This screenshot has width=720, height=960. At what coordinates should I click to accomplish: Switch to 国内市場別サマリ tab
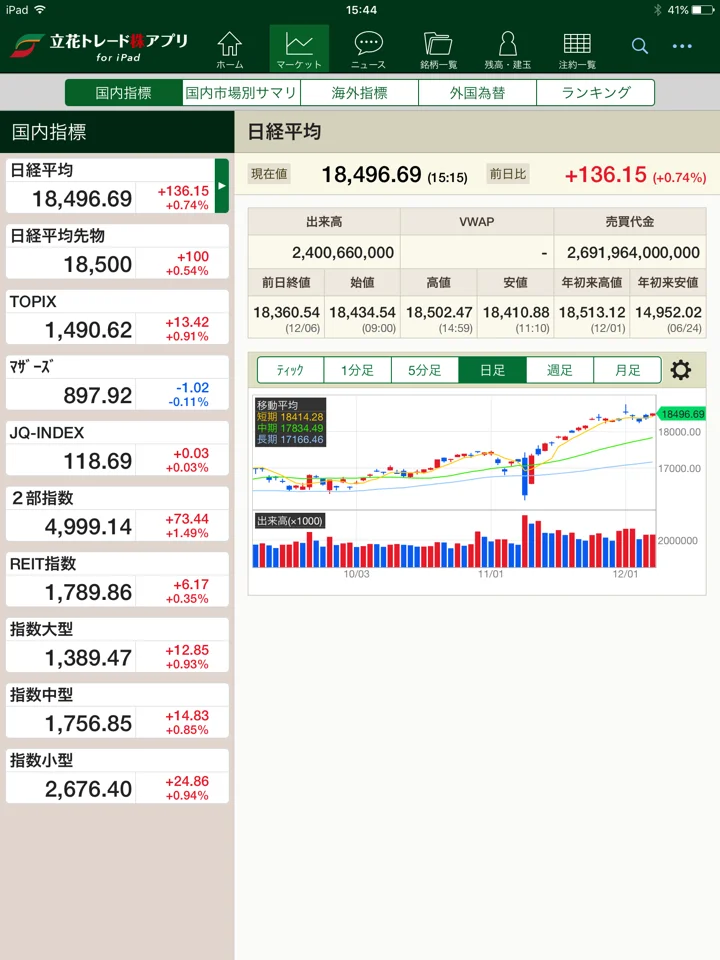[241, 92]
